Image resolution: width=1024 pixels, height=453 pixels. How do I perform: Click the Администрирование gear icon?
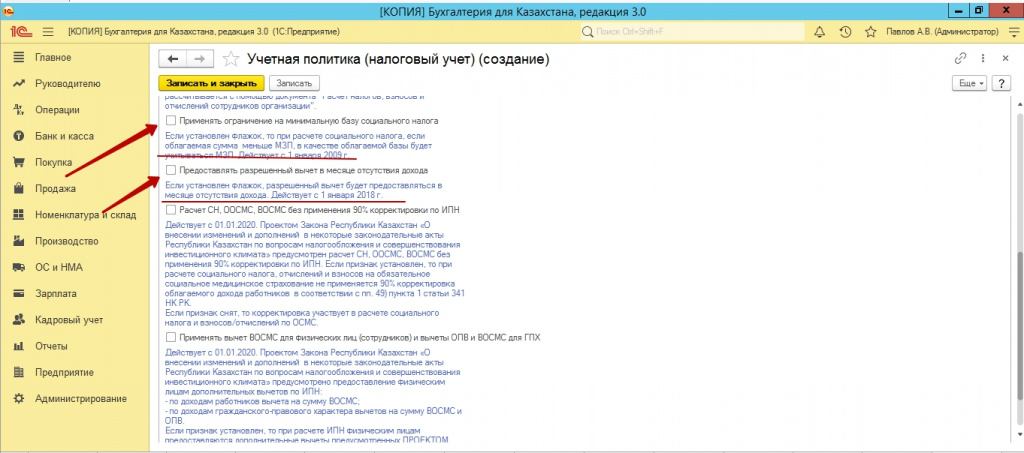click(x=19, y=398)
